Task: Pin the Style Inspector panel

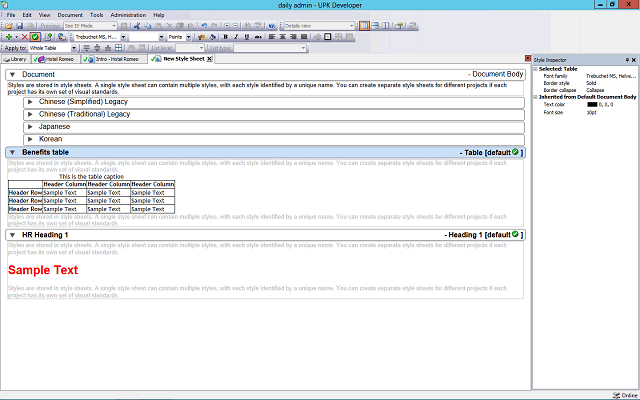Action: [x=625, y=60]
